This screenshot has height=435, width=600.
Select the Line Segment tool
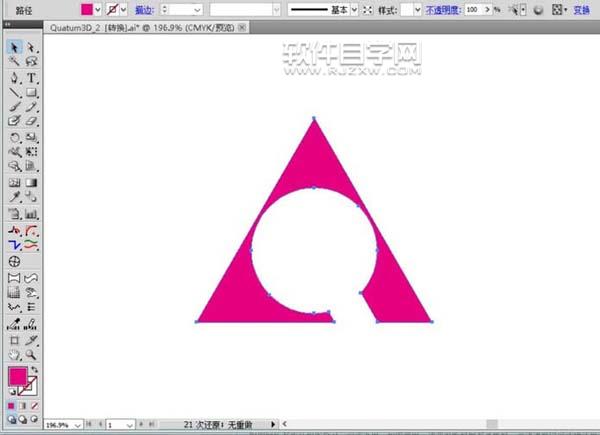[x=14, y=93]
